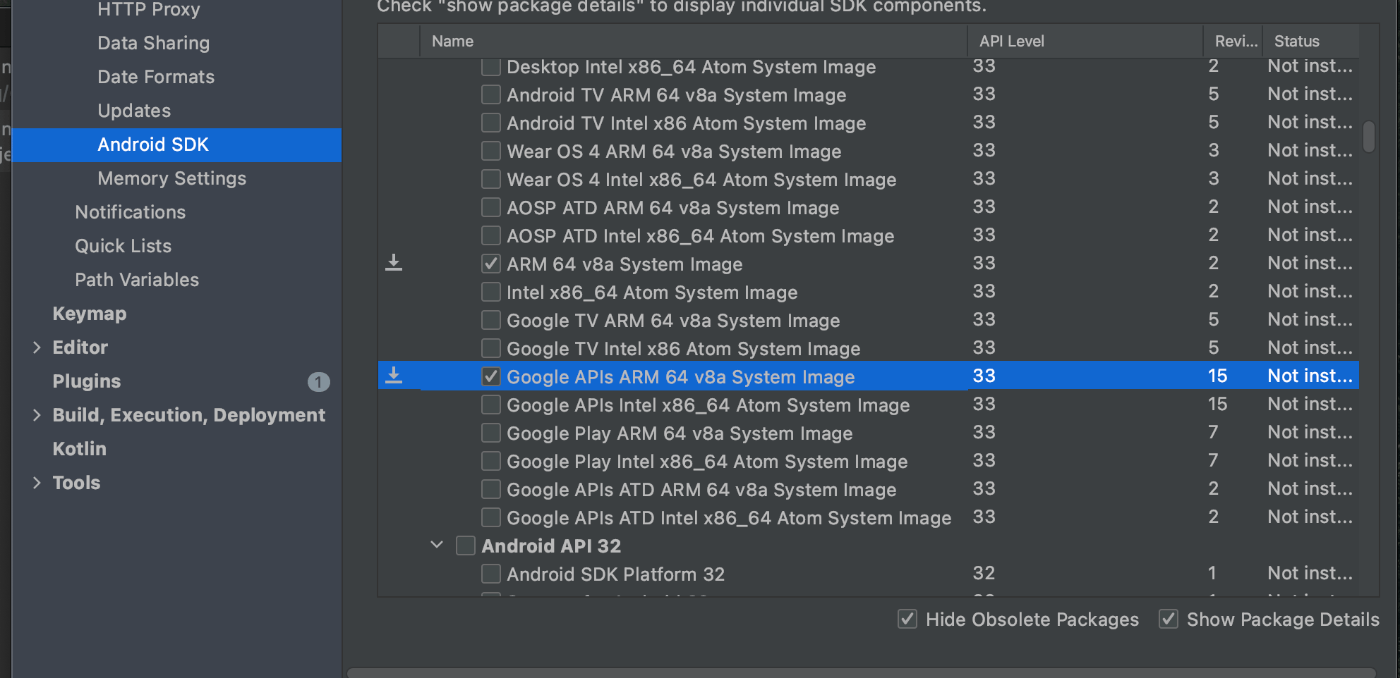This screenshot has height=678, width=1400.
Task: Check Google APIs Intel x86_64 Atom System Image
Action: 491,405
